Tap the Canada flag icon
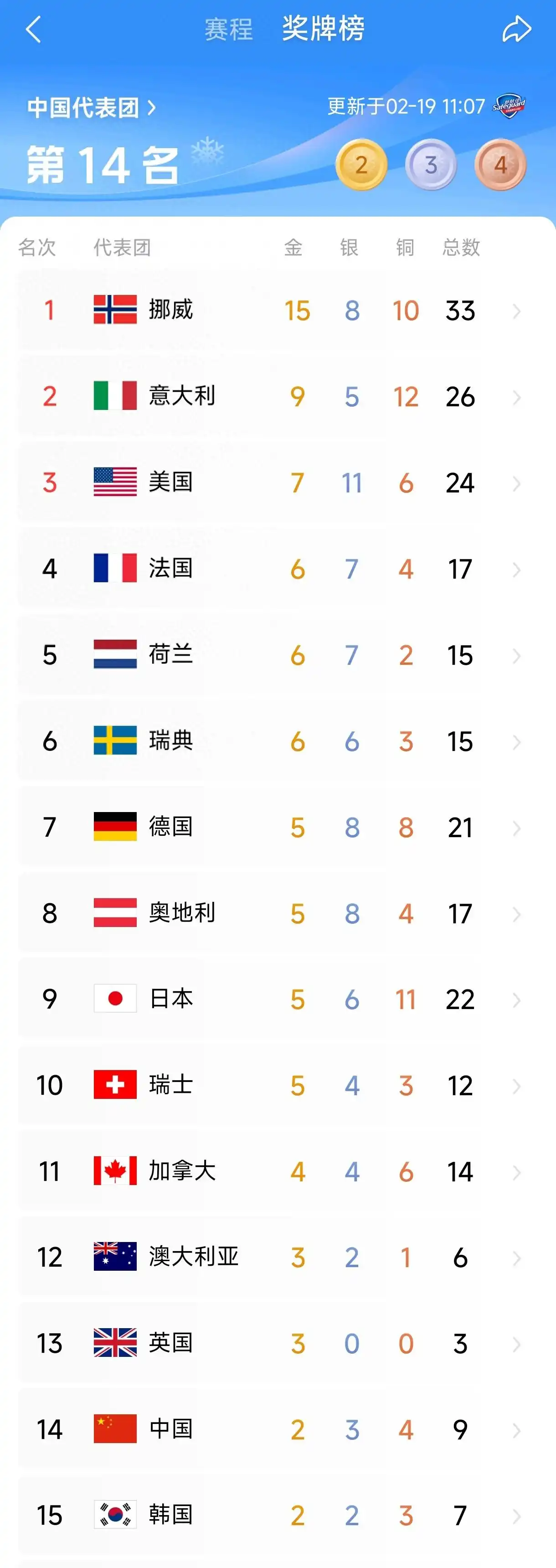The height and width of the screenshot is (1568, 556). pyautogui.click(x=115, y=1171)
